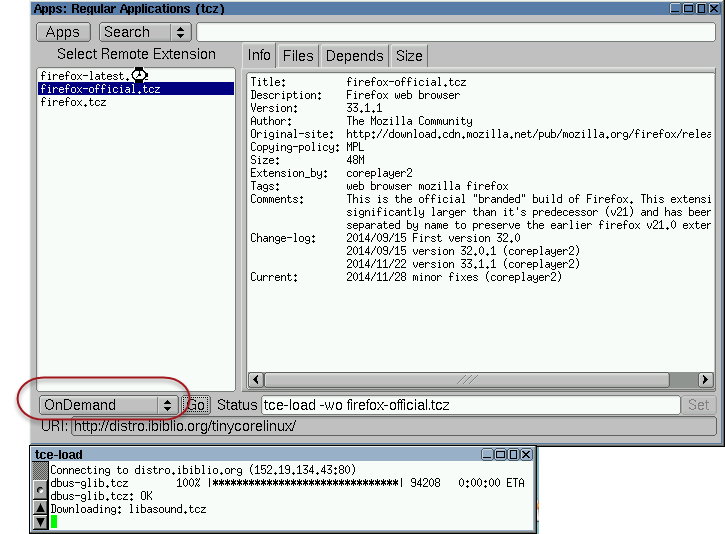This screenshot has width=725, height=534.
Task: Expand the OnDemand install mode dropdown
Action: coord(109,405)
